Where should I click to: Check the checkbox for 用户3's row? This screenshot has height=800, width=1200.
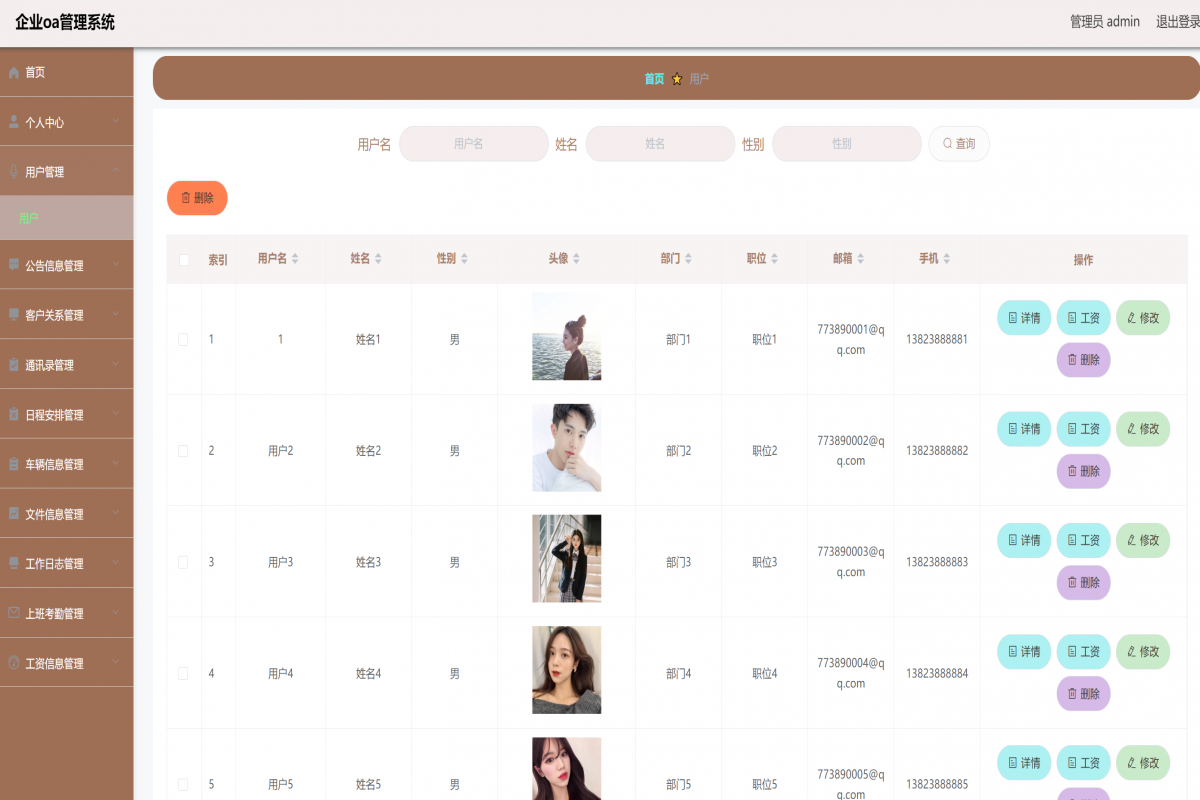pyautogui.click(x=183, y=561)
